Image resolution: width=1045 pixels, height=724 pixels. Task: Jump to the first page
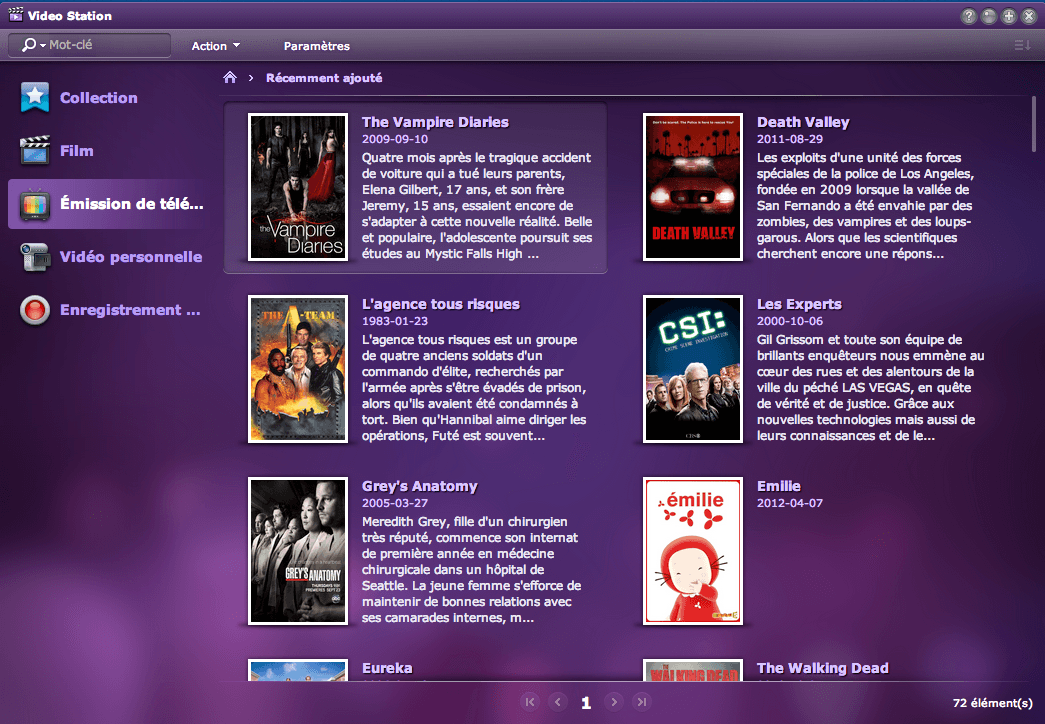(x=530, y=701)
